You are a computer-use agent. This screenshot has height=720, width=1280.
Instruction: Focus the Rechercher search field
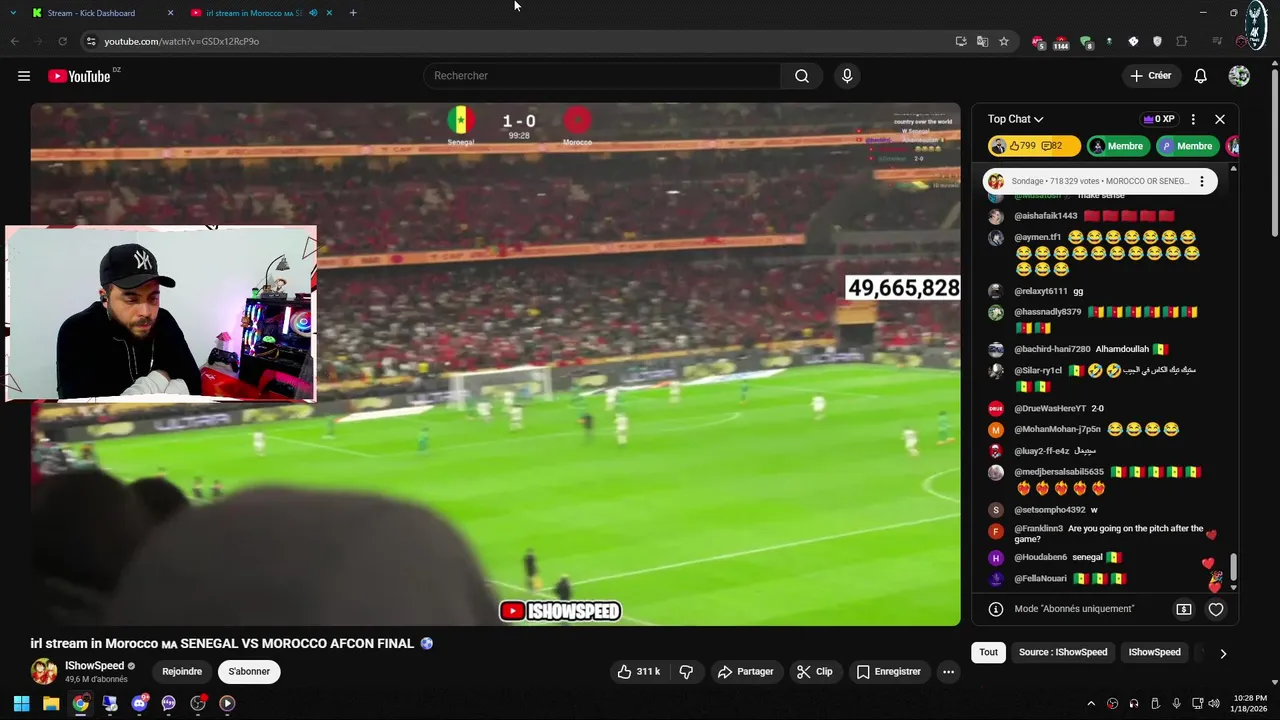(602, 76)
